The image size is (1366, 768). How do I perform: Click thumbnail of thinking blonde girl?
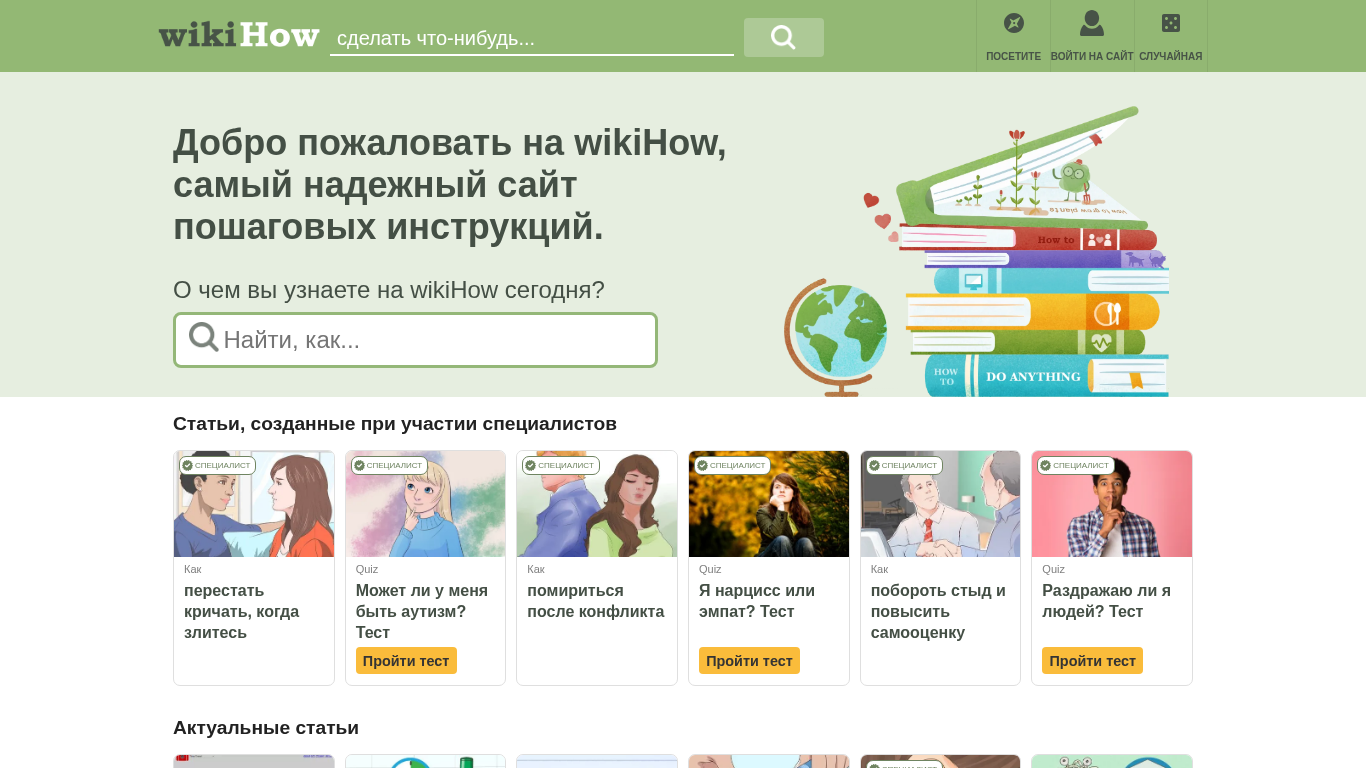point(426,504)
